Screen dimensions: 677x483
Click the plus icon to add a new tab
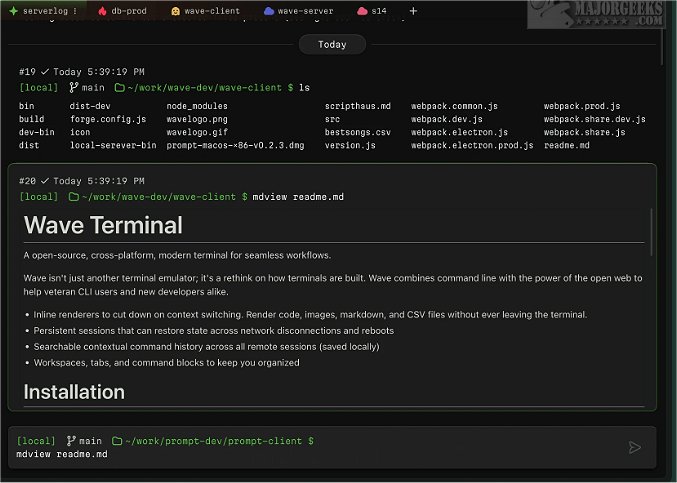tap(414, 11)
